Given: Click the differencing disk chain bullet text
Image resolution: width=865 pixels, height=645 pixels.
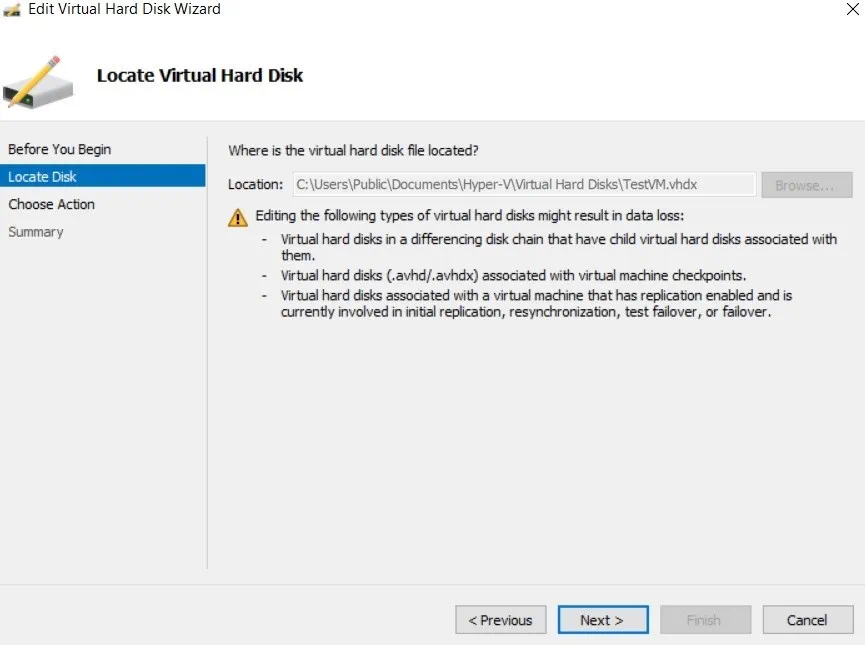Looking at the screenshot, I should click(559, 240).
